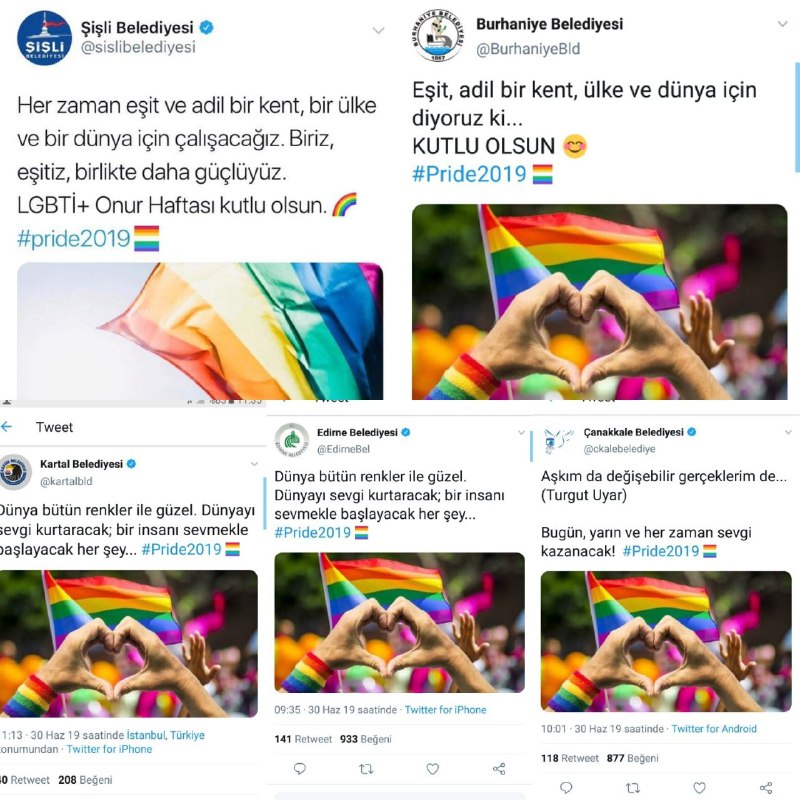
Task: Like the Edirne Belediyesi tweet
Action: pos(433,768)
